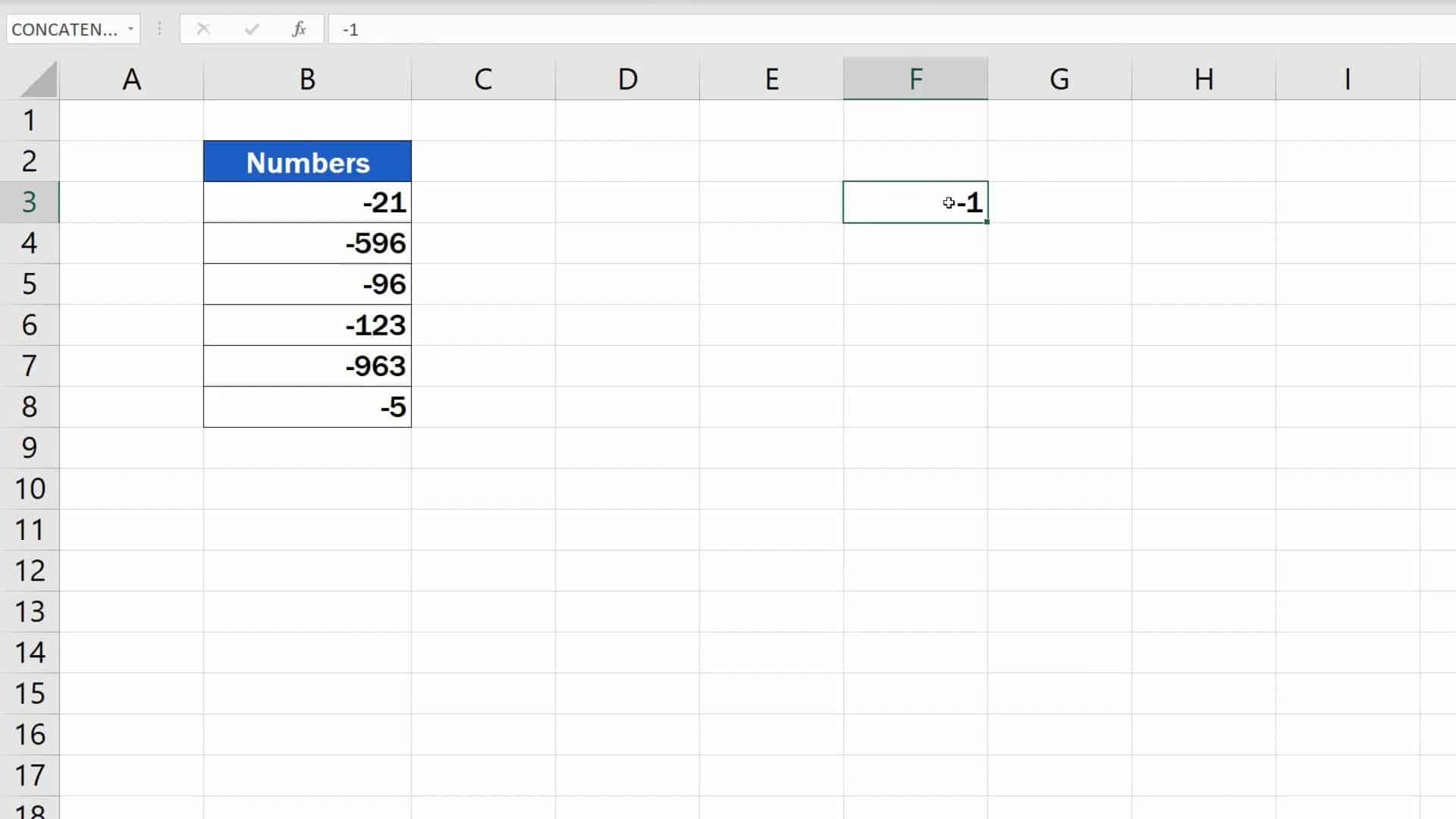Open the Name Box dropdown arrow
Viewport: 1456px width, 819px height.
click(x=129, y=29)
